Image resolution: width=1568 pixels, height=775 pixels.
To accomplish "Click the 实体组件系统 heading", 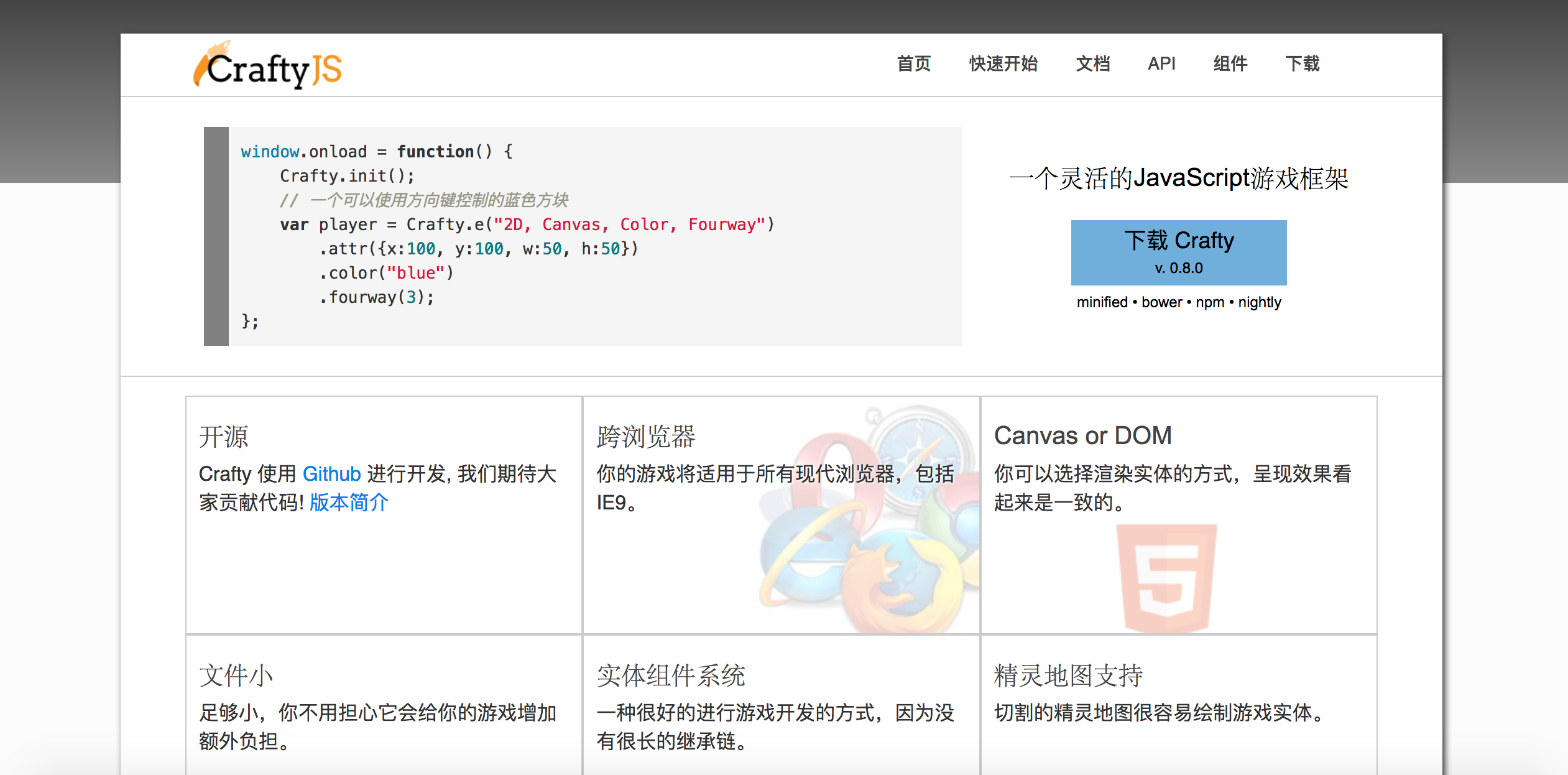I will click(671, 675).
